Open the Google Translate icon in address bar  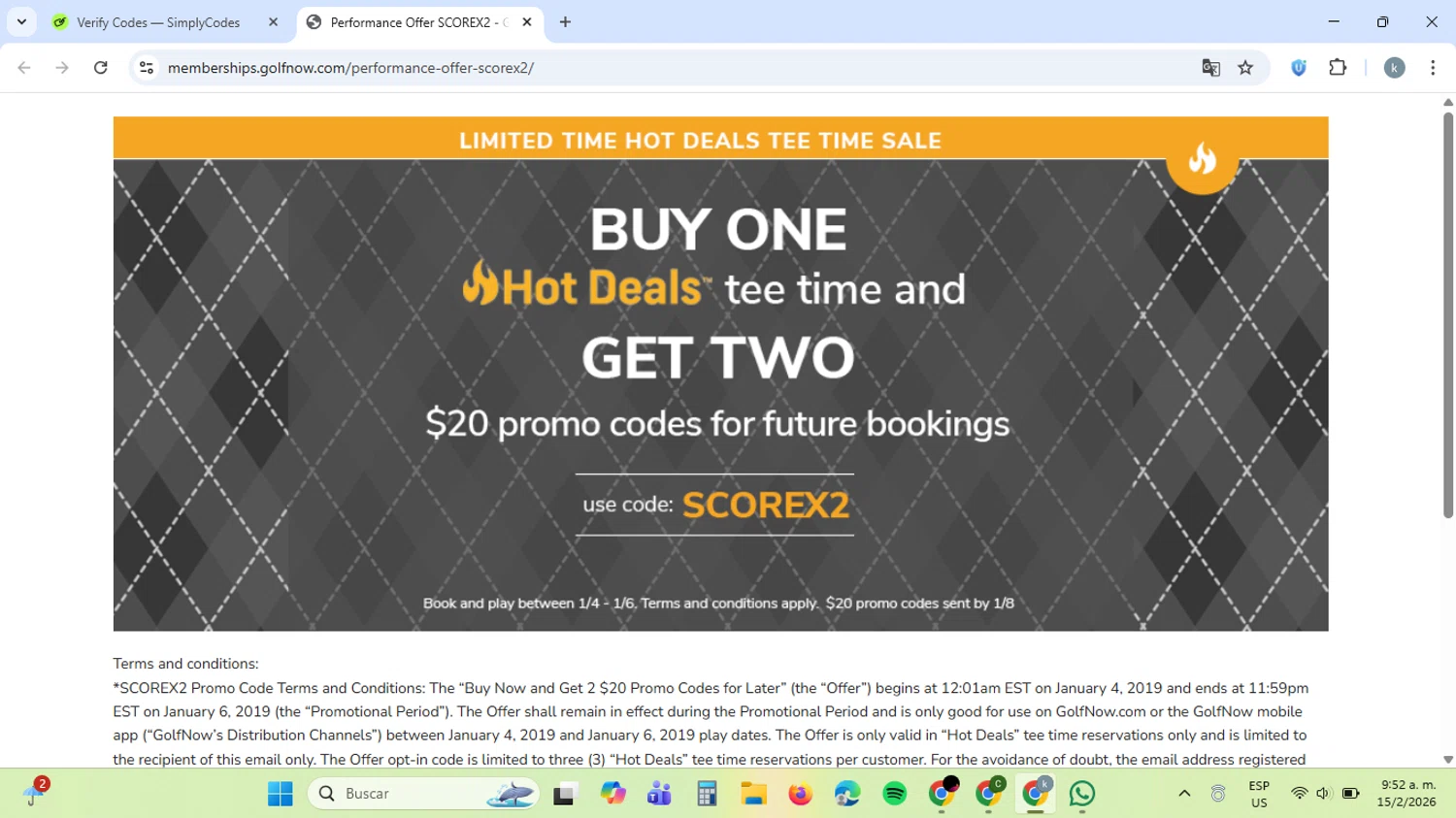(x=1210, y=68)
